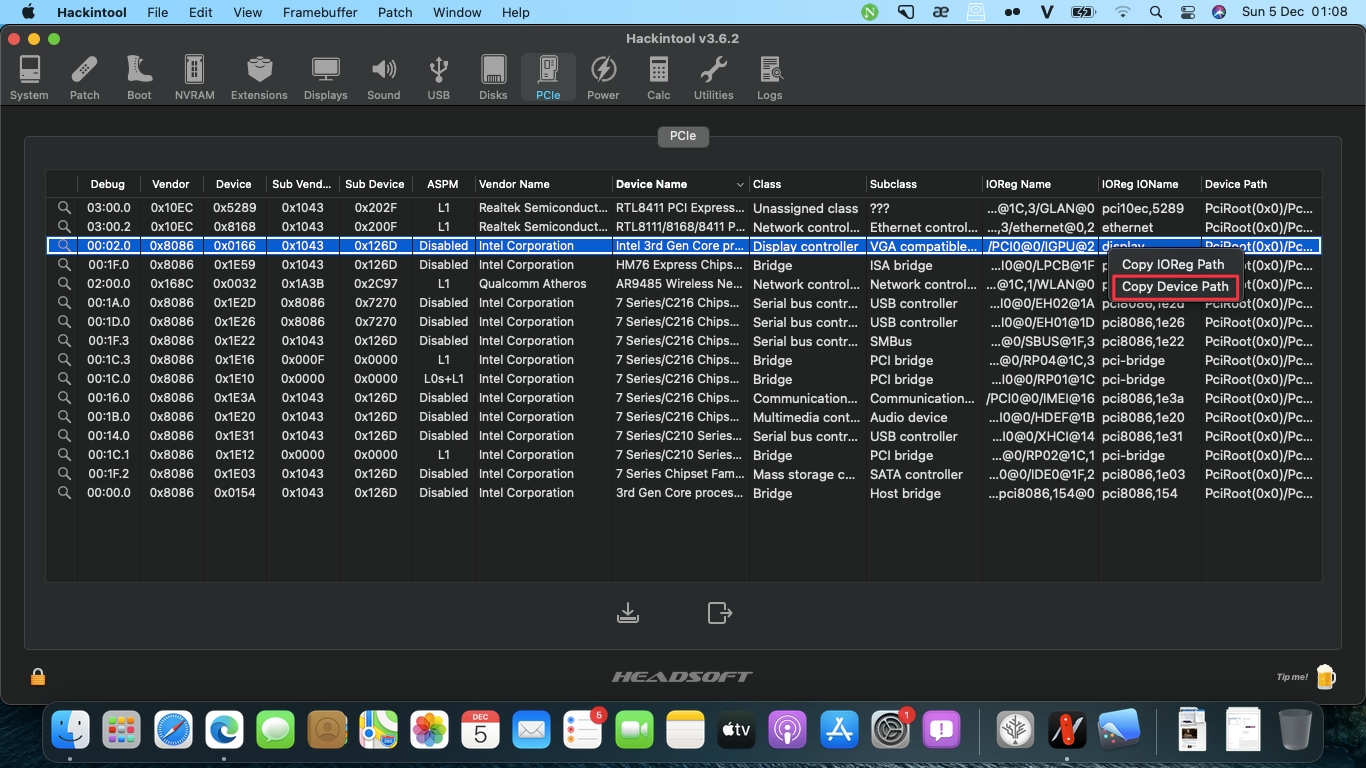Screen dimensions: 1366x768
Task: Click magnifier icon for the 03:00.0 row
Action: (64, 208)
